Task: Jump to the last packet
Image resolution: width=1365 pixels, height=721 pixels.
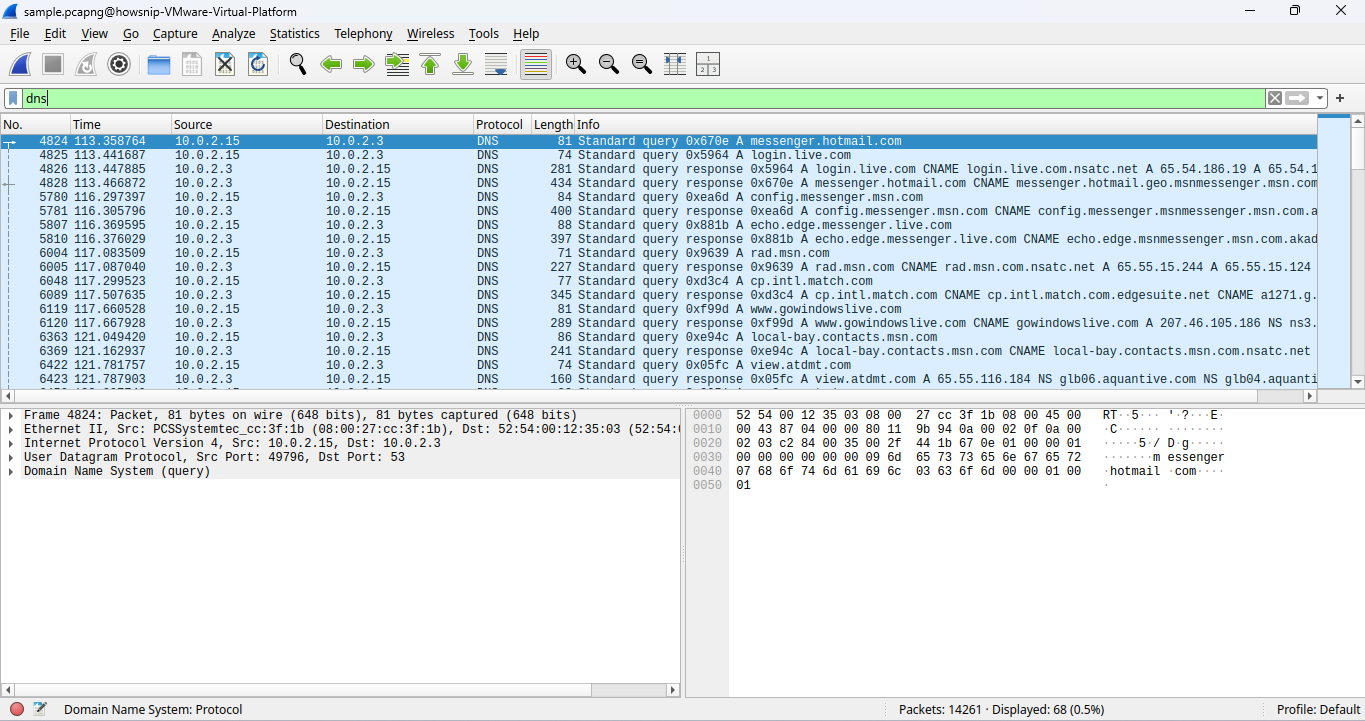Action: [x=463, y=64]
